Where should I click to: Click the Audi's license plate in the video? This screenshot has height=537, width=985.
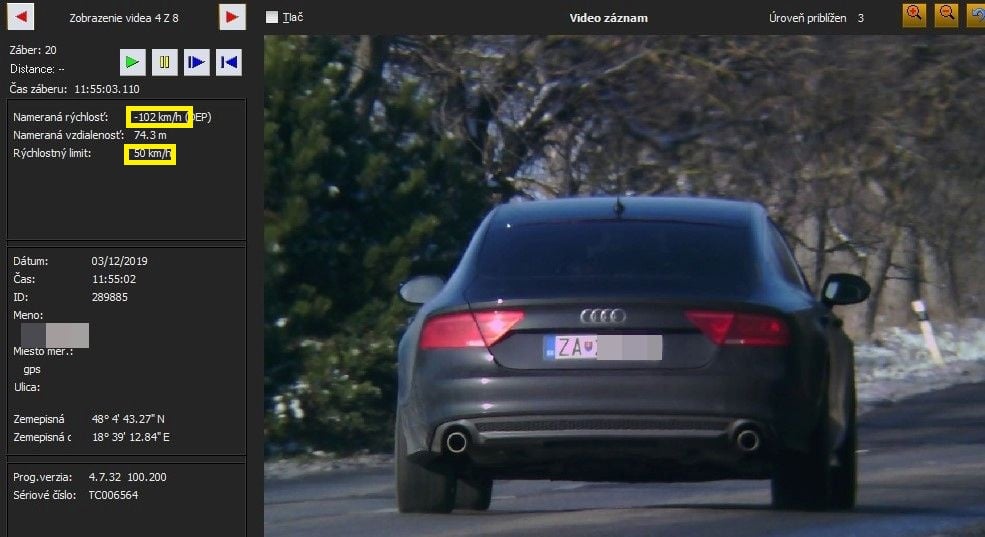602,348
